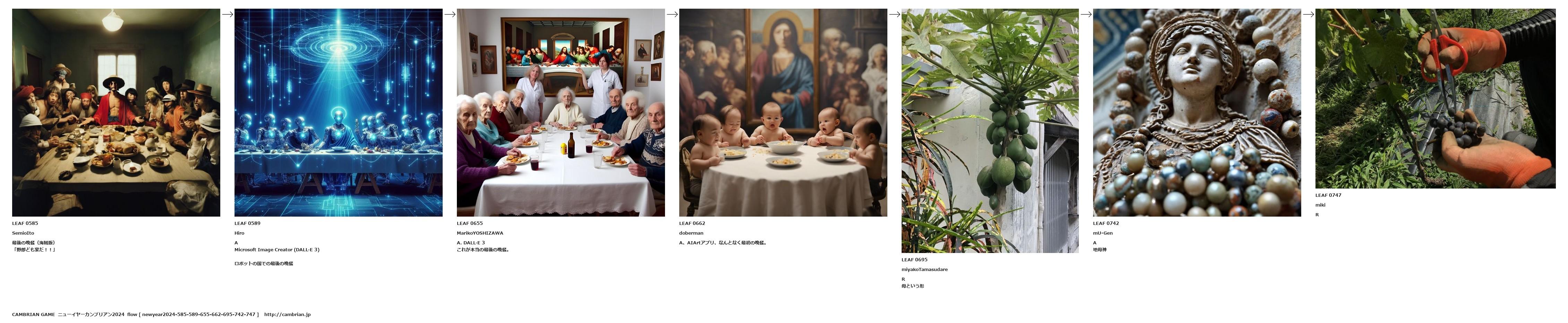
Task: Open the blue robot Last Supper image
Action: [x=339, y=113]
